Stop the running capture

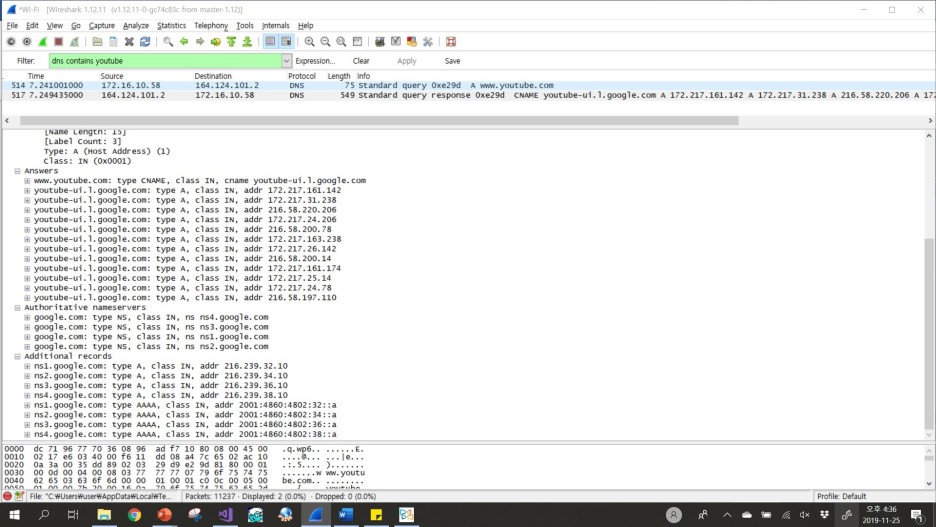pyautogui.click(x=58, y=42)
